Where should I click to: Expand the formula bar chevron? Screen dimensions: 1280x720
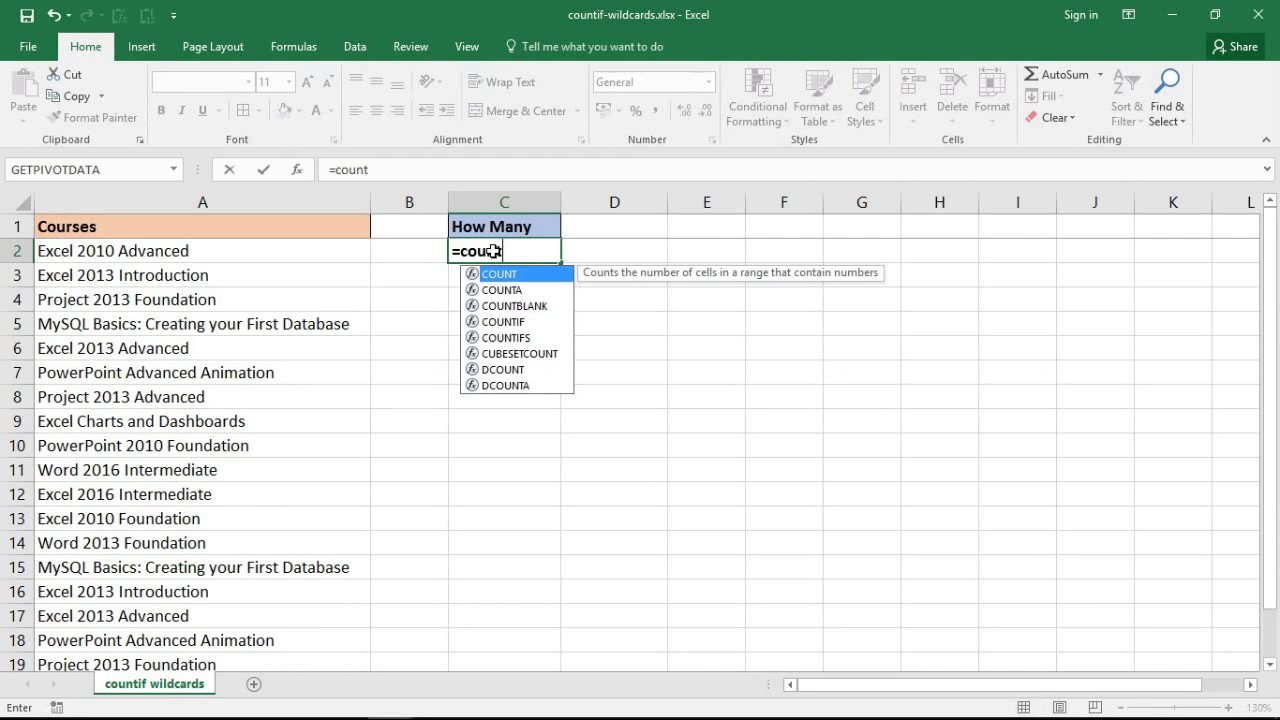tap(1267, 170)
